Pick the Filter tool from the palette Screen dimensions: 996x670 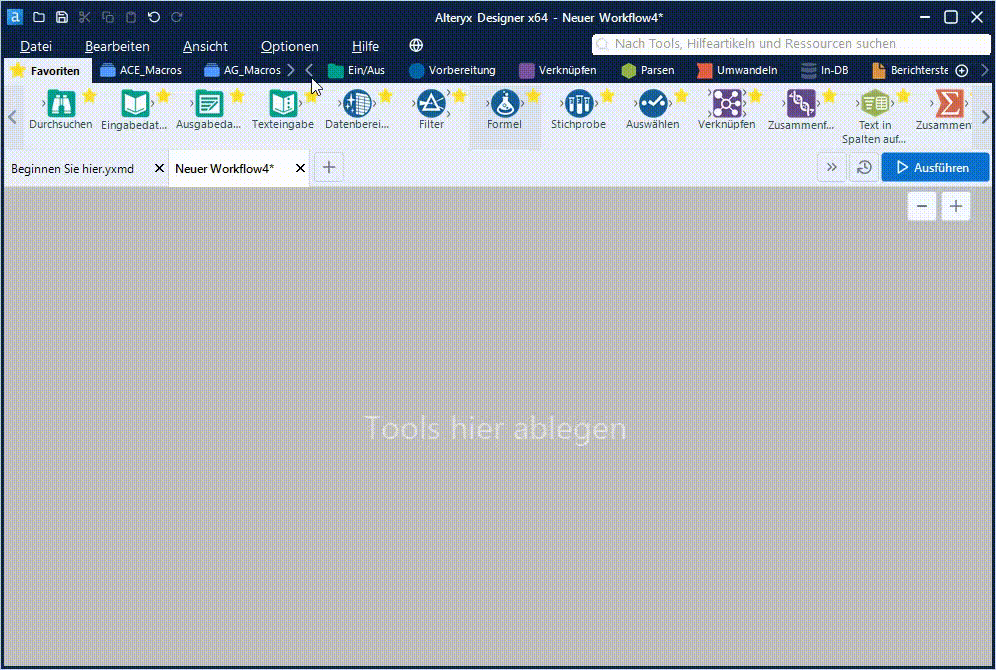[x=431, y=104]
